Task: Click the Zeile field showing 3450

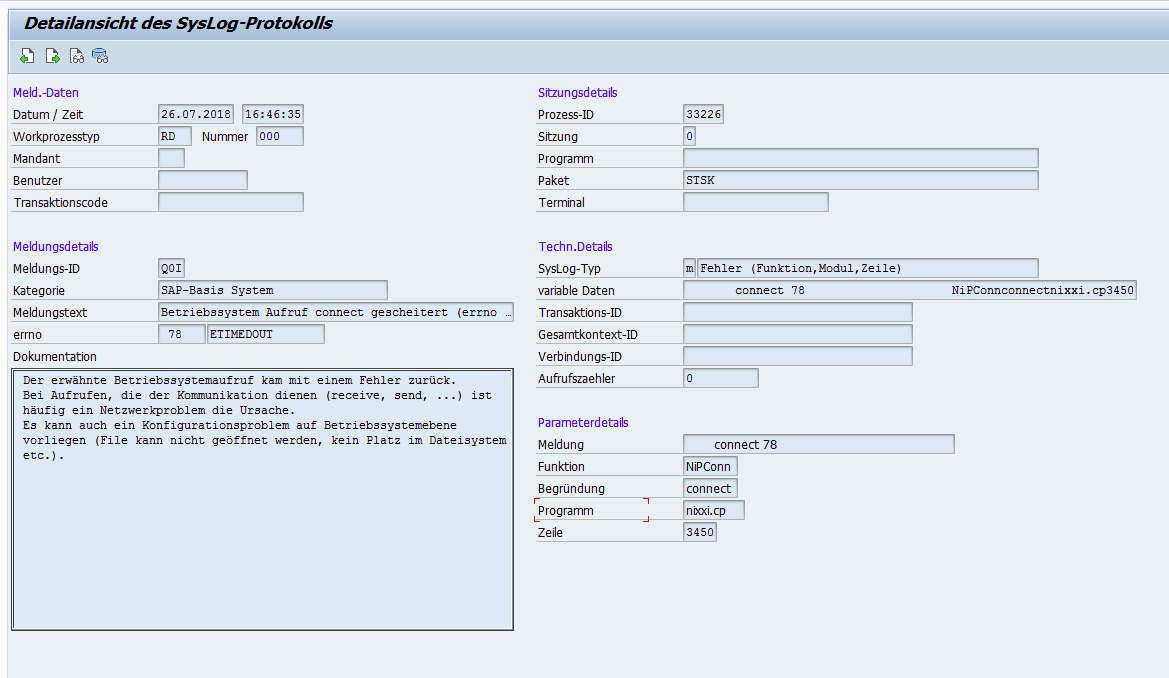Action: [x=700, y=533]
